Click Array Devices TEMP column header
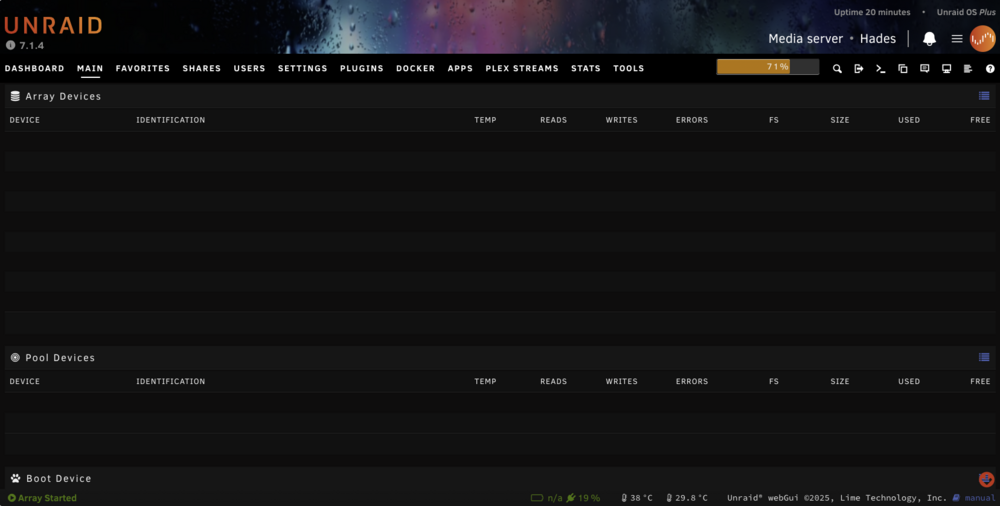Viewport: 1000px width, 506px height. point(485,120)
